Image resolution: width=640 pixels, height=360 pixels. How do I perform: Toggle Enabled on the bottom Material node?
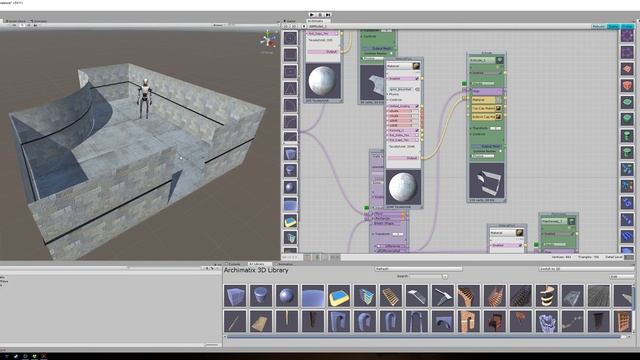(520, 245)
